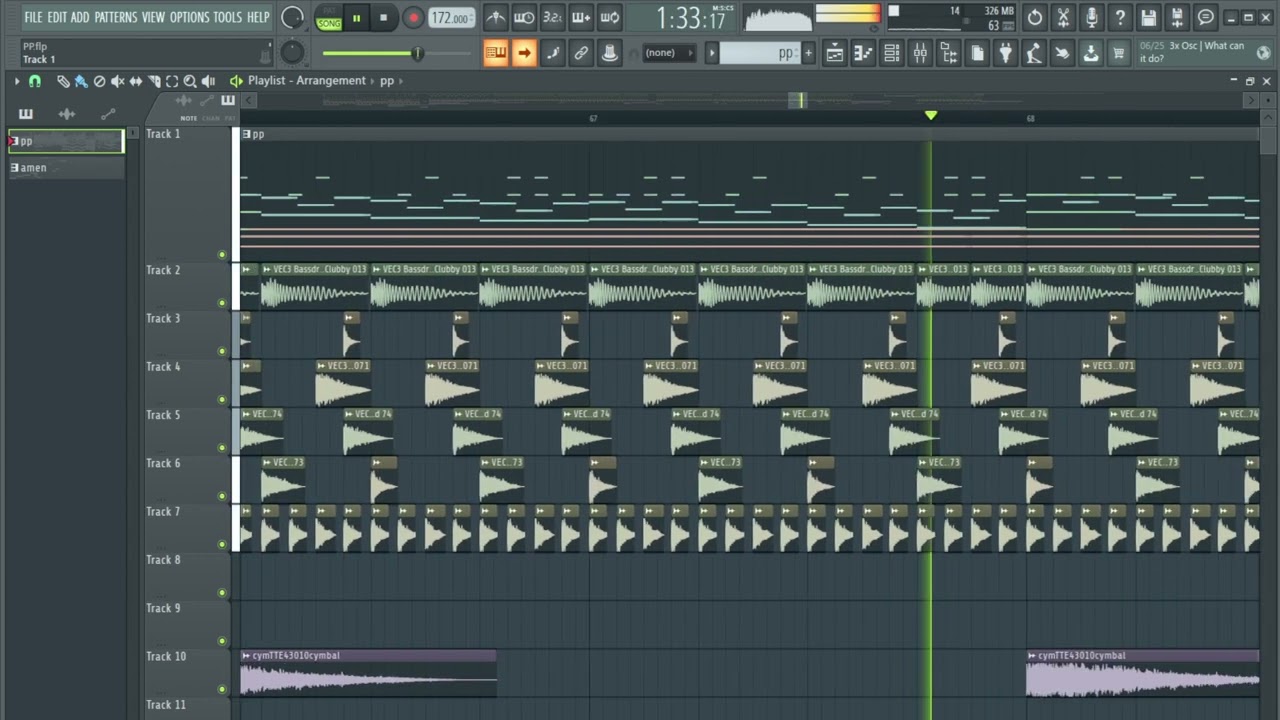Toggle the PAT/SONG mode switch

[x=328, y=18]
